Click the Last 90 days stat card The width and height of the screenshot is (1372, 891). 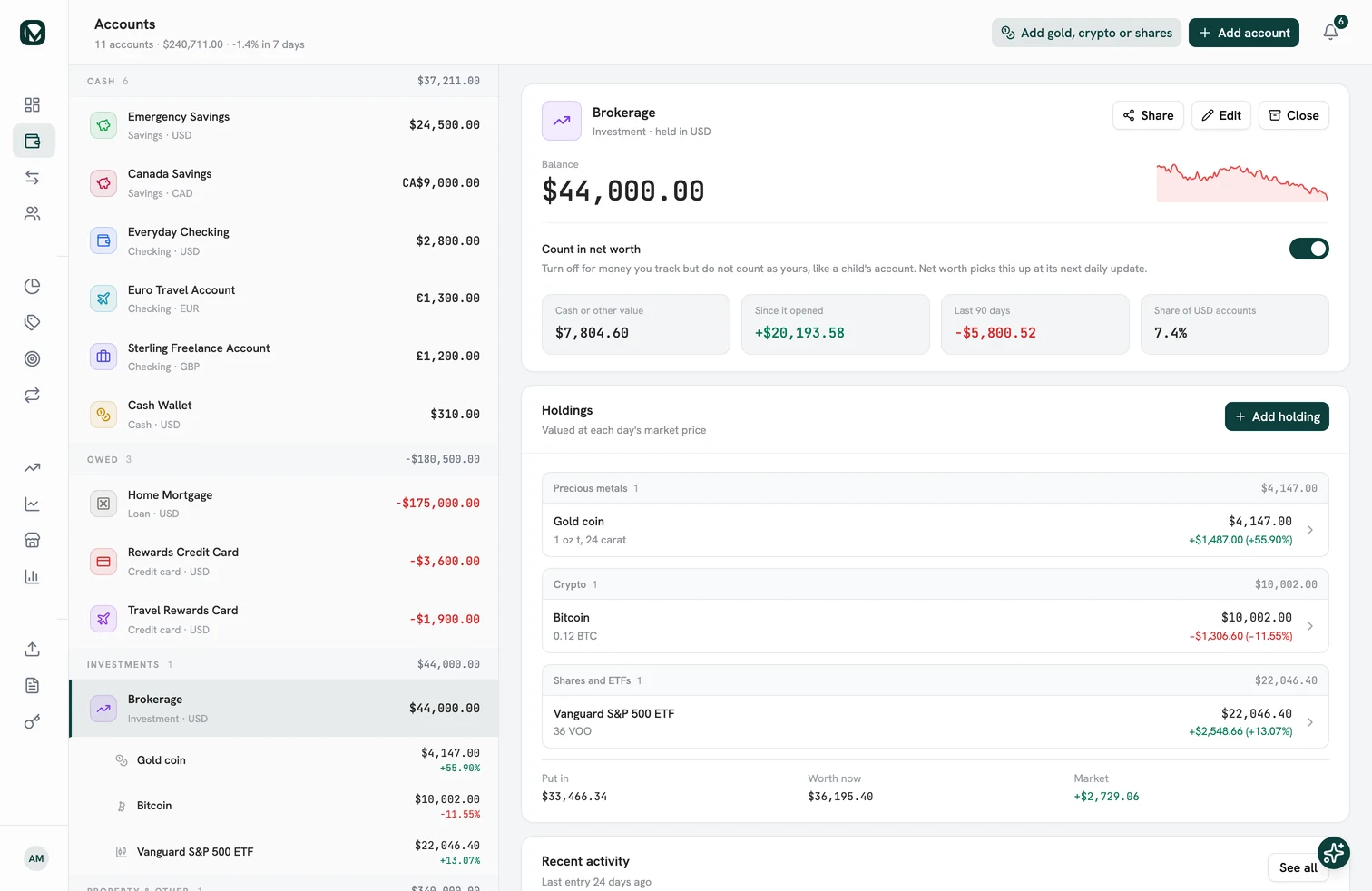[x=1035, y=324]
